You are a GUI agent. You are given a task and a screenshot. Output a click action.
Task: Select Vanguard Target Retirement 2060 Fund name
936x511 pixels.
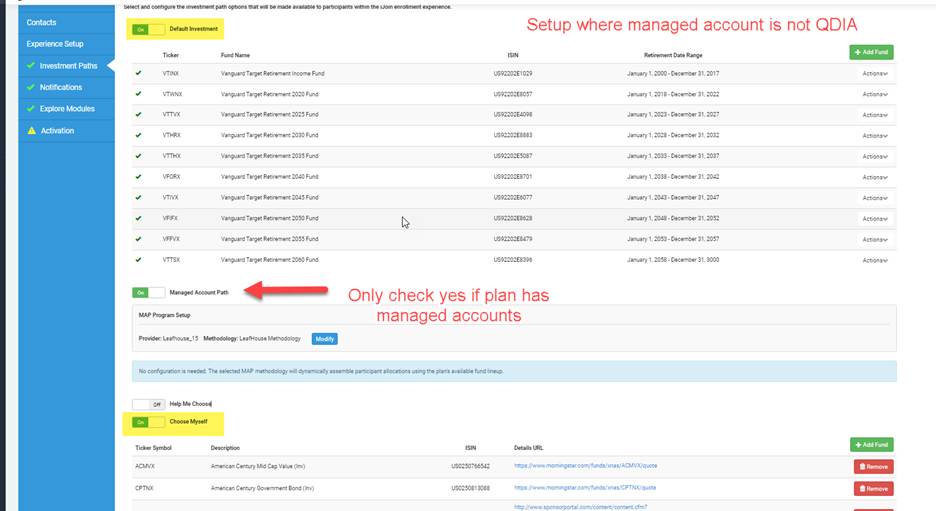269,260
